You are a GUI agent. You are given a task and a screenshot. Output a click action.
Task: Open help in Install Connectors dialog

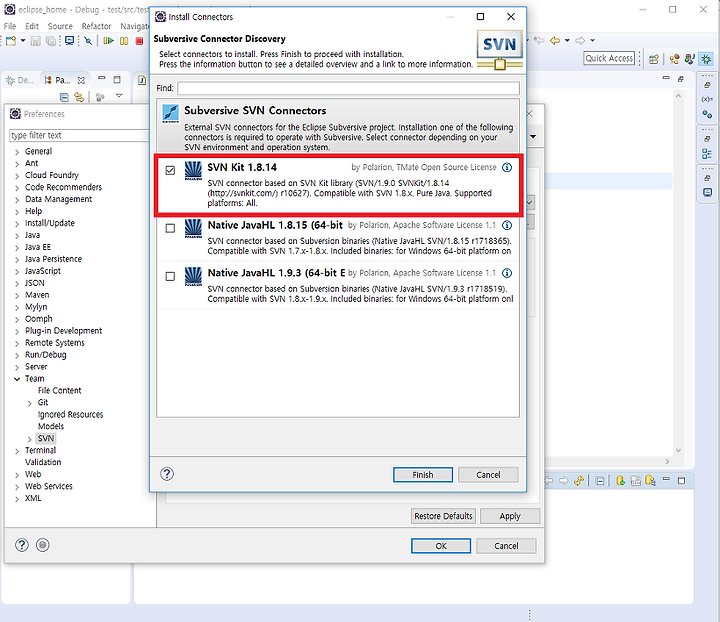click(x=167, y=474)
